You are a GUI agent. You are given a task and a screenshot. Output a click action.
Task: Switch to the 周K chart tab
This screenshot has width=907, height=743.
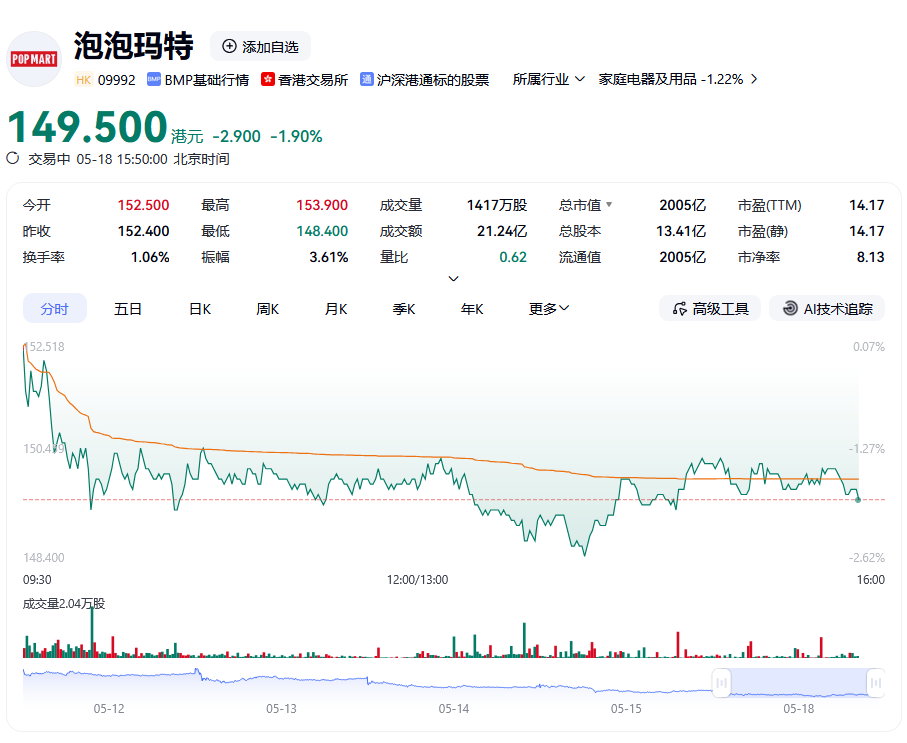268,308
